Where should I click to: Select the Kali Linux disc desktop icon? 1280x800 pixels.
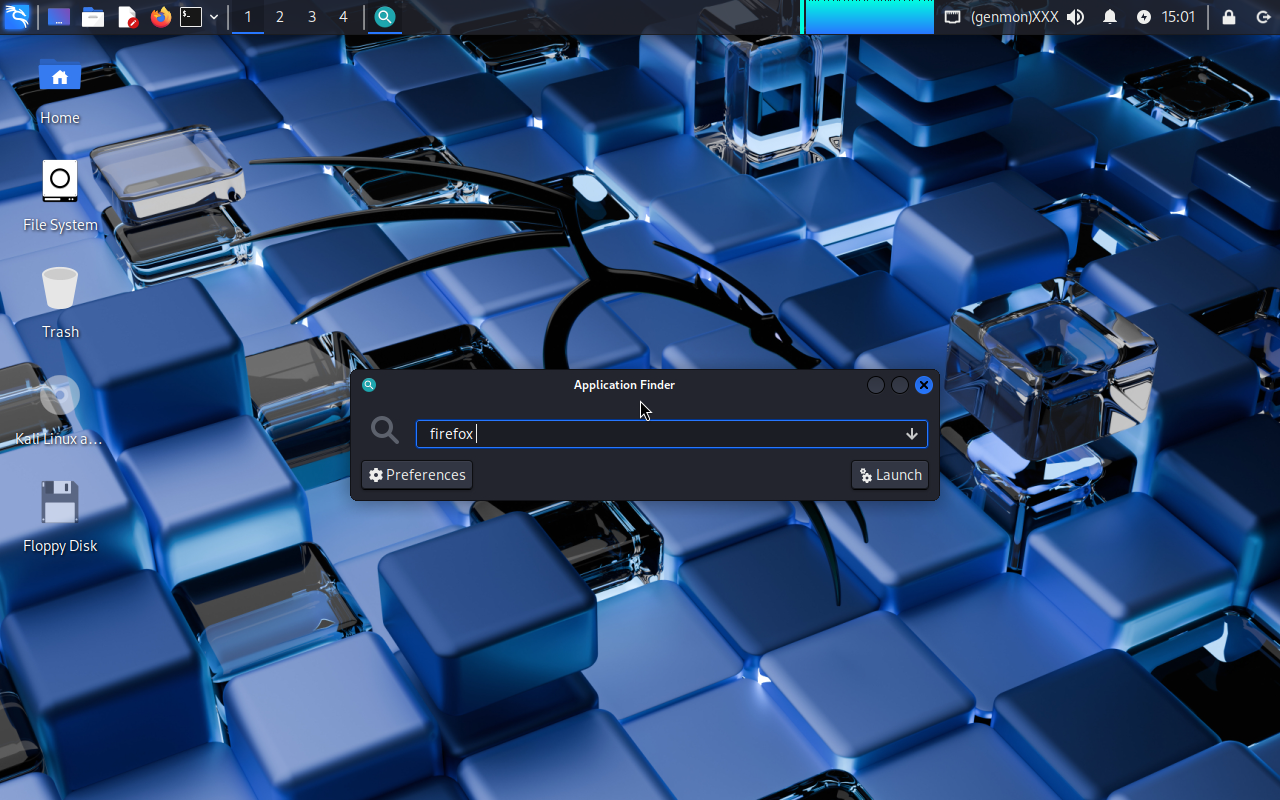tap(60, 410)
